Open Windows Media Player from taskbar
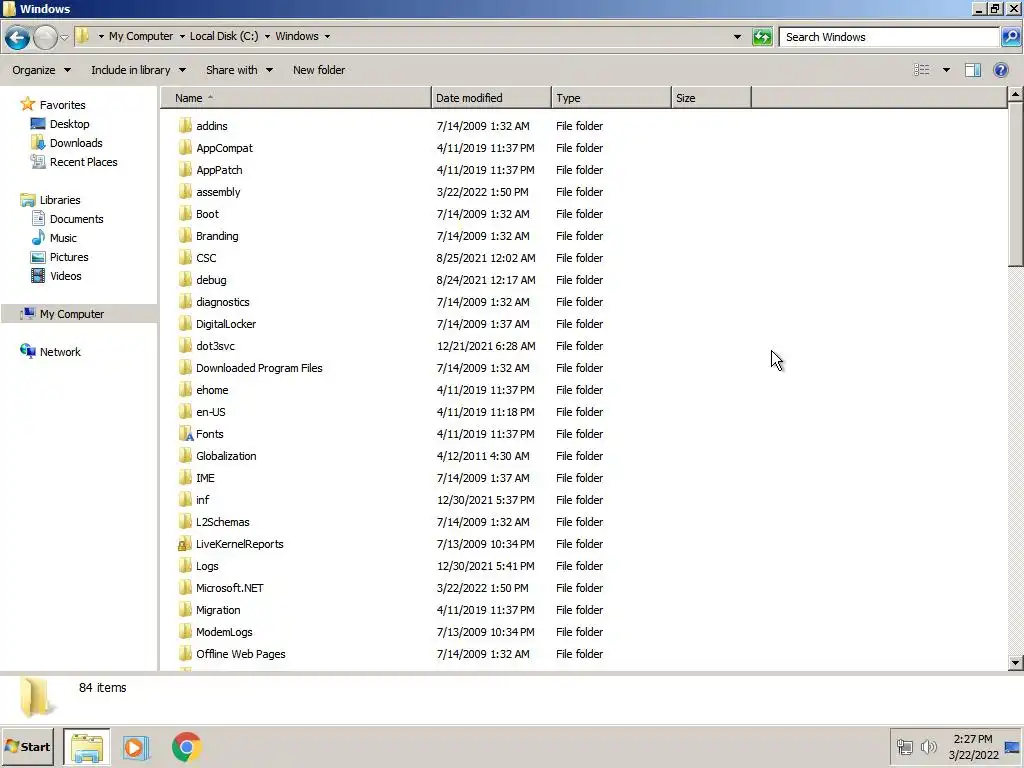The width and height of the screenshot is (1024, 768). 136,747
